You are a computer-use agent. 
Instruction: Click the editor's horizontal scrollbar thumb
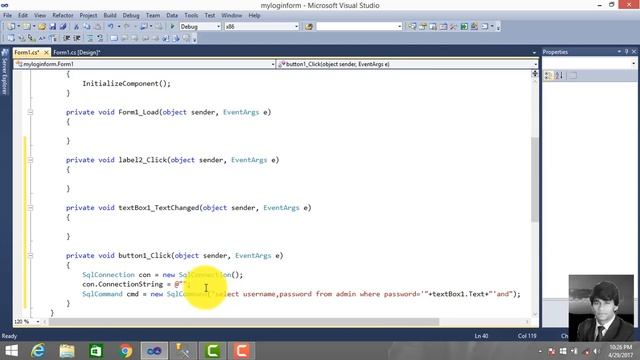coord(244,322)
